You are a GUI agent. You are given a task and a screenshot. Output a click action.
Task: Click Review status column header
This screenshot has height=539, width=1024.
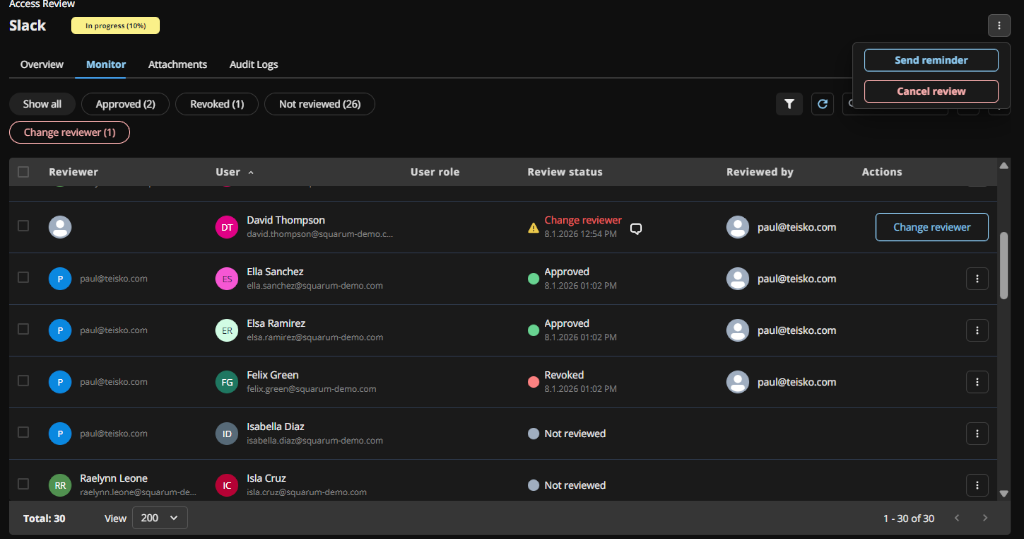coord(565,172)
